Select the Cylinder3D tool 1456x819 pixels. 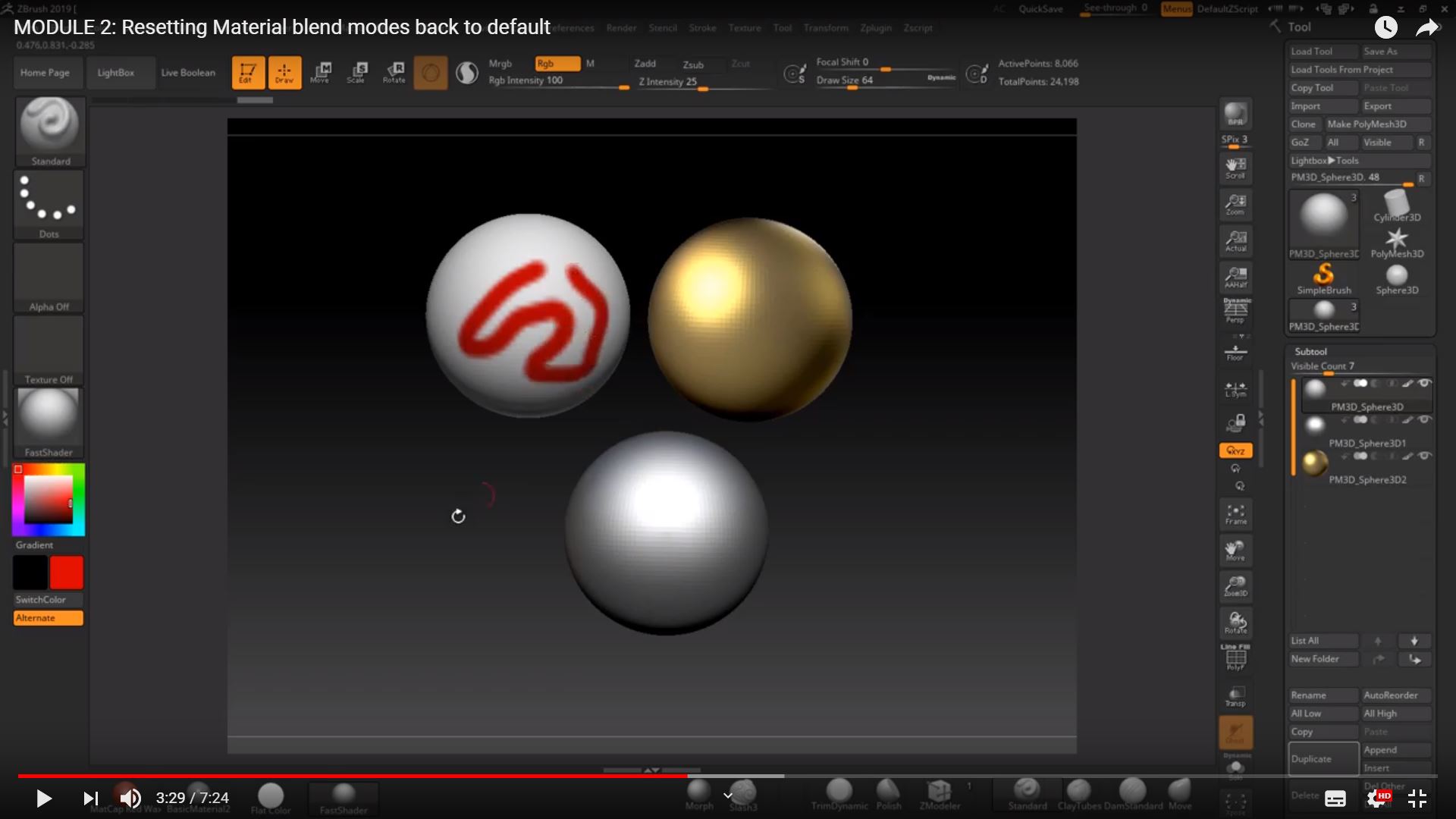1397,206
